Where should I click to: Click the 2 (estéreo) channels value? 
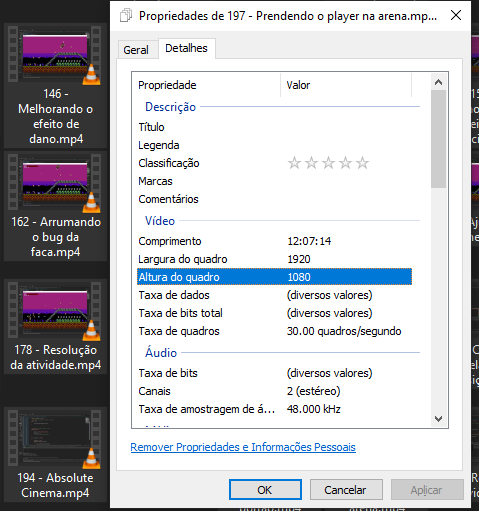tap(314, 391)
